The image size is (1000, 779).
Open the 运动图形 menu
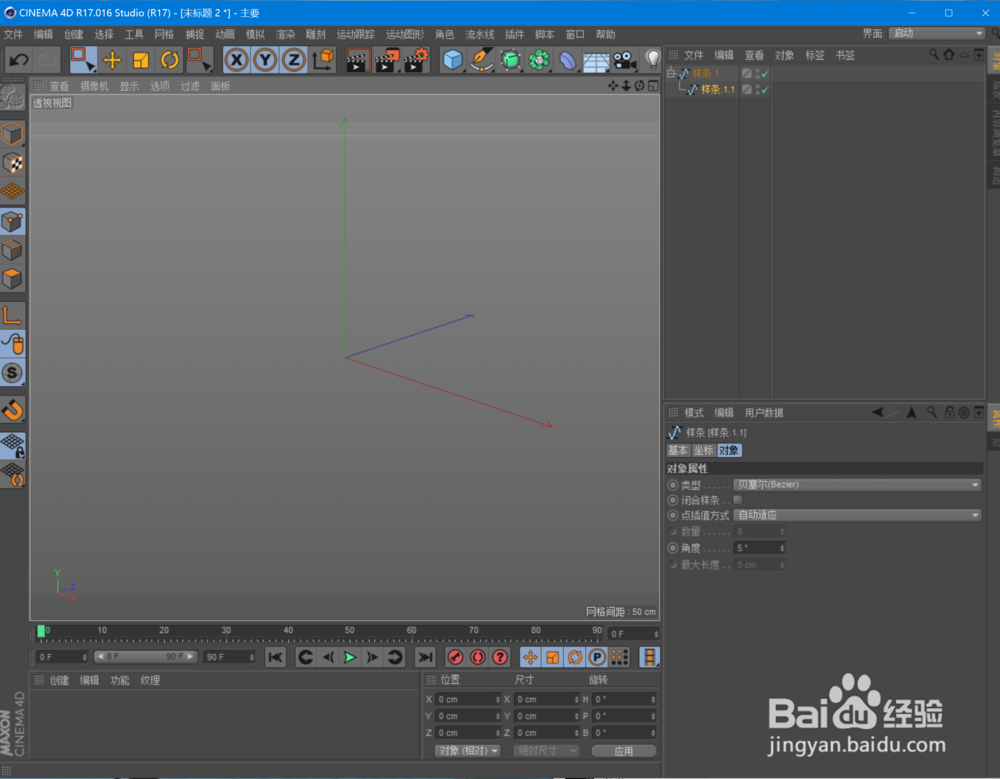[404, 34]
